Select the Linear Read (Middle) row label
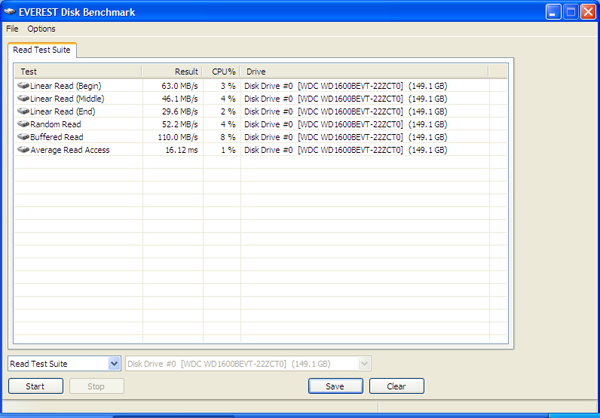This screenshot has width=600, height=418. point(67,99)
